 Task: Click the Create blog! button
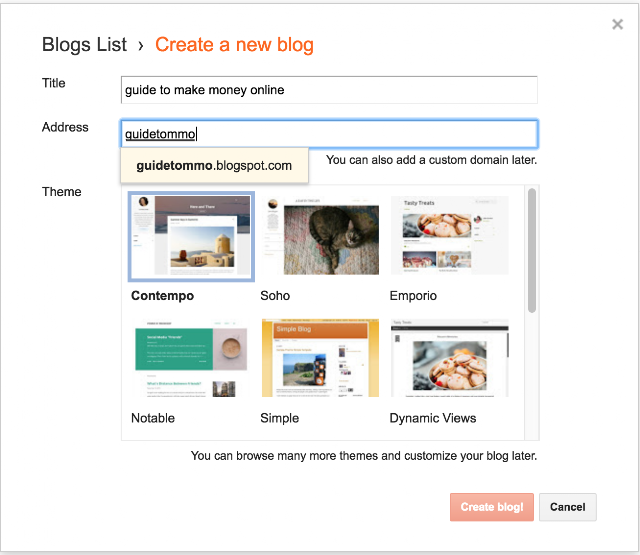[x=492, y=507]
